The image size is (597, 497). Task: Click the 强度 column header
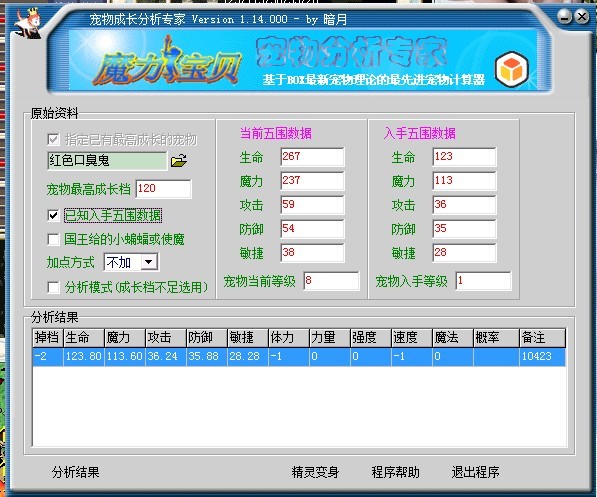pyautogui.click(x=371, y=337)
